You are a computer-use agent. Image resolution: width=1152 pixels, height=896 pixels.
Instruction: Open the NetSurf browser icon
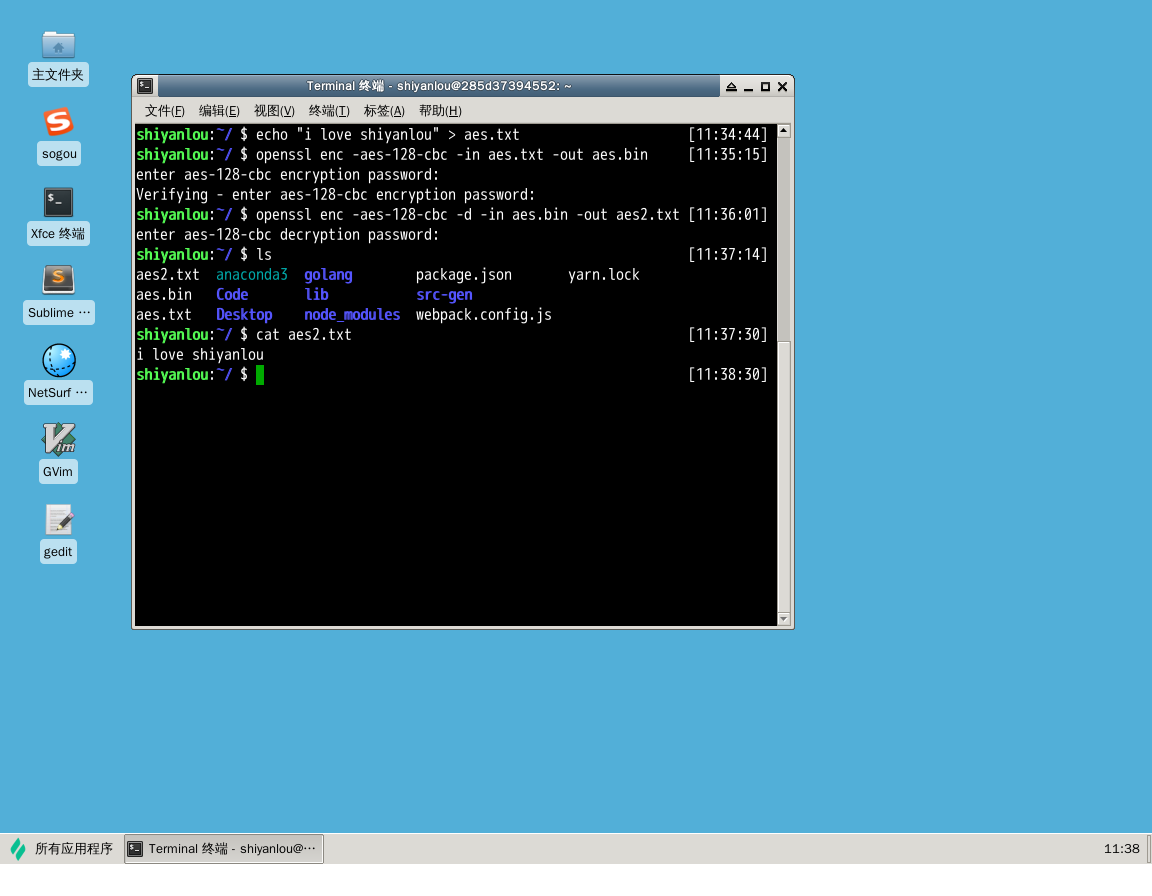[58, 361]
